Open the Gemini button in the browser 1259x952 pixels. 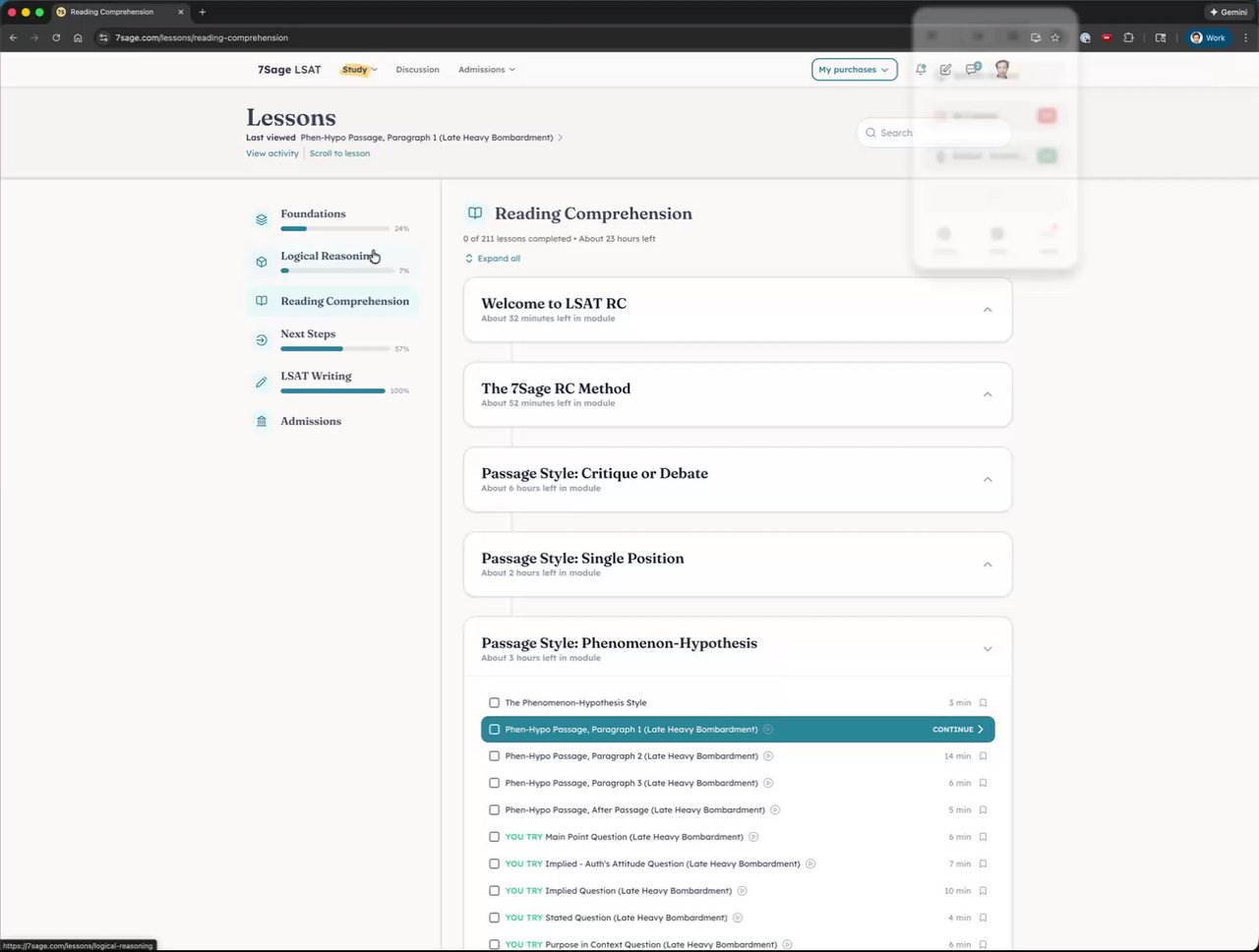click(1229, 12)
